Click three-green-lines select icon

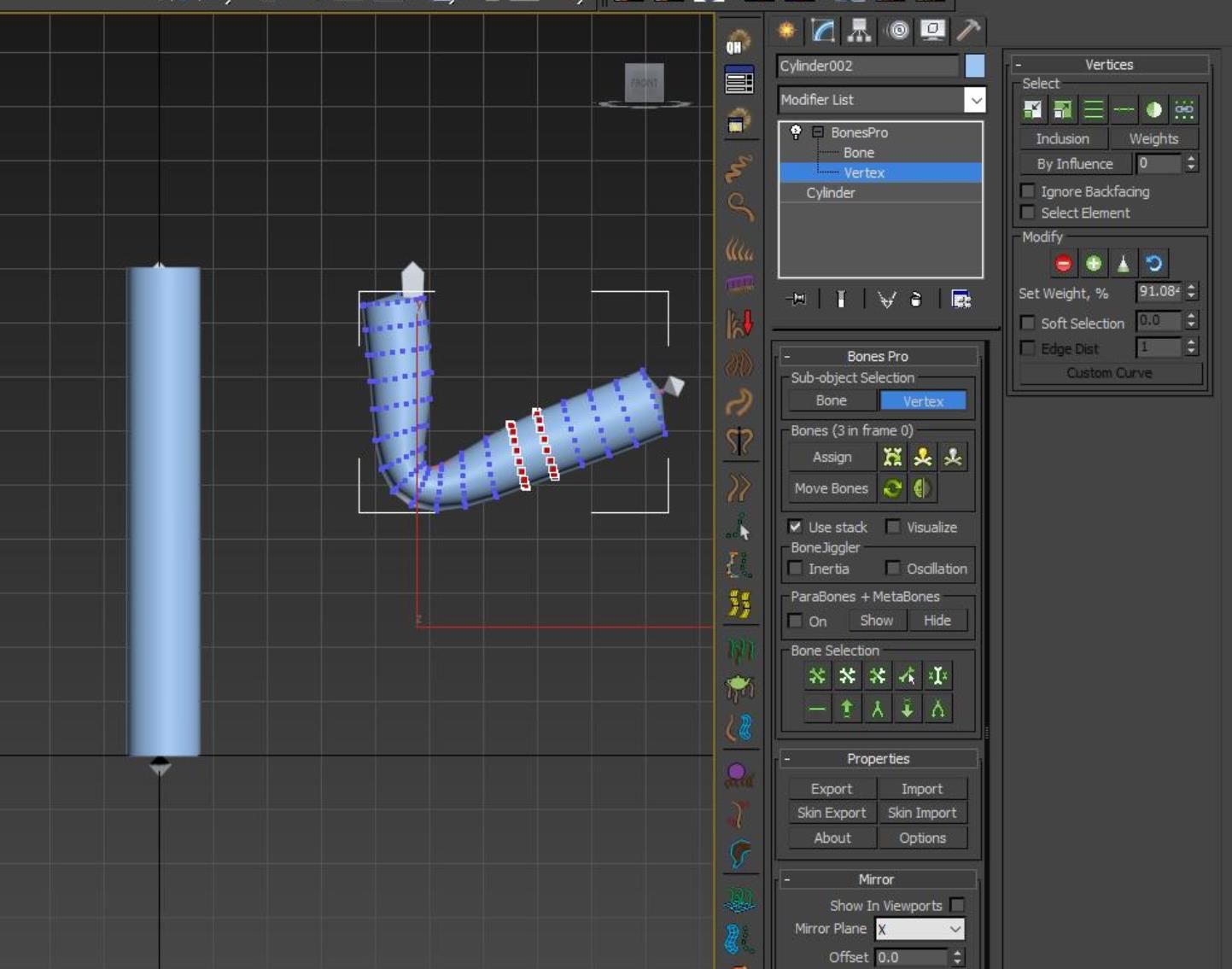point(1094,109)
